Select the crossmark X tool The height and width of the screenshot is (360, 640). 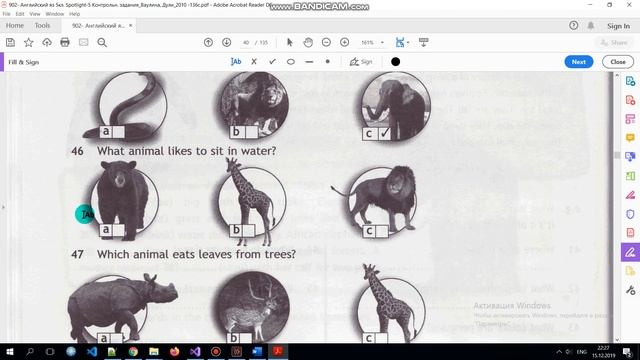254,62
